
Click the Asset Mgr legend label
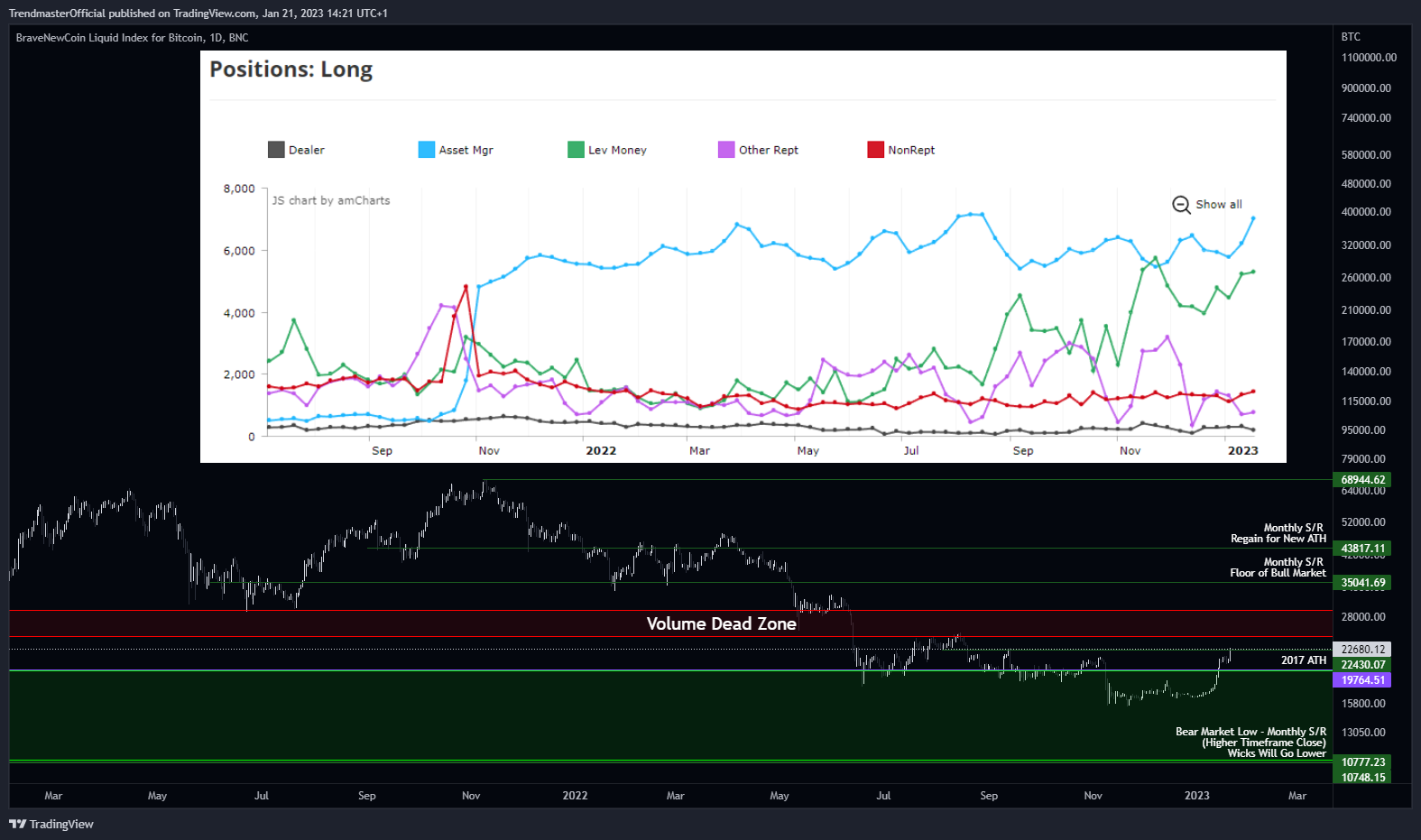(x=466, y=150)
